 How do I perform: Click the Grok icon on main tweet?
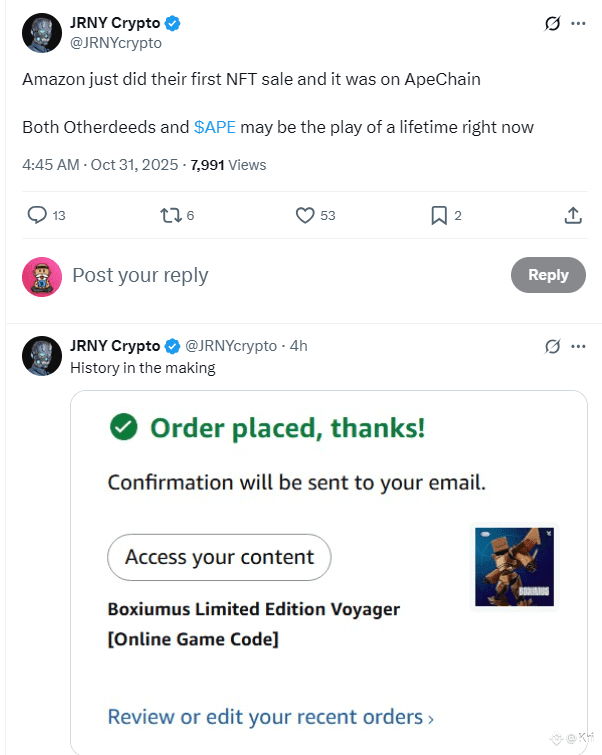[x=552, y=23]
